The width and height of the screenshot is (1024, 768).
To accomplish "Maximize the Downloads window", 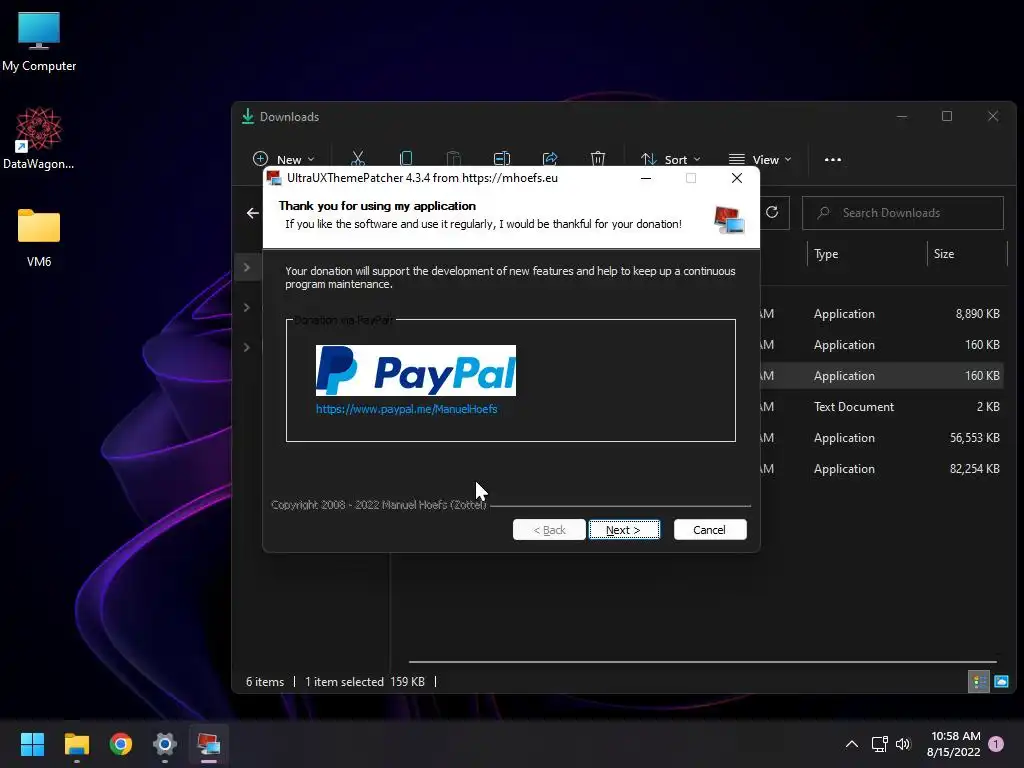I will coord(947,116).
